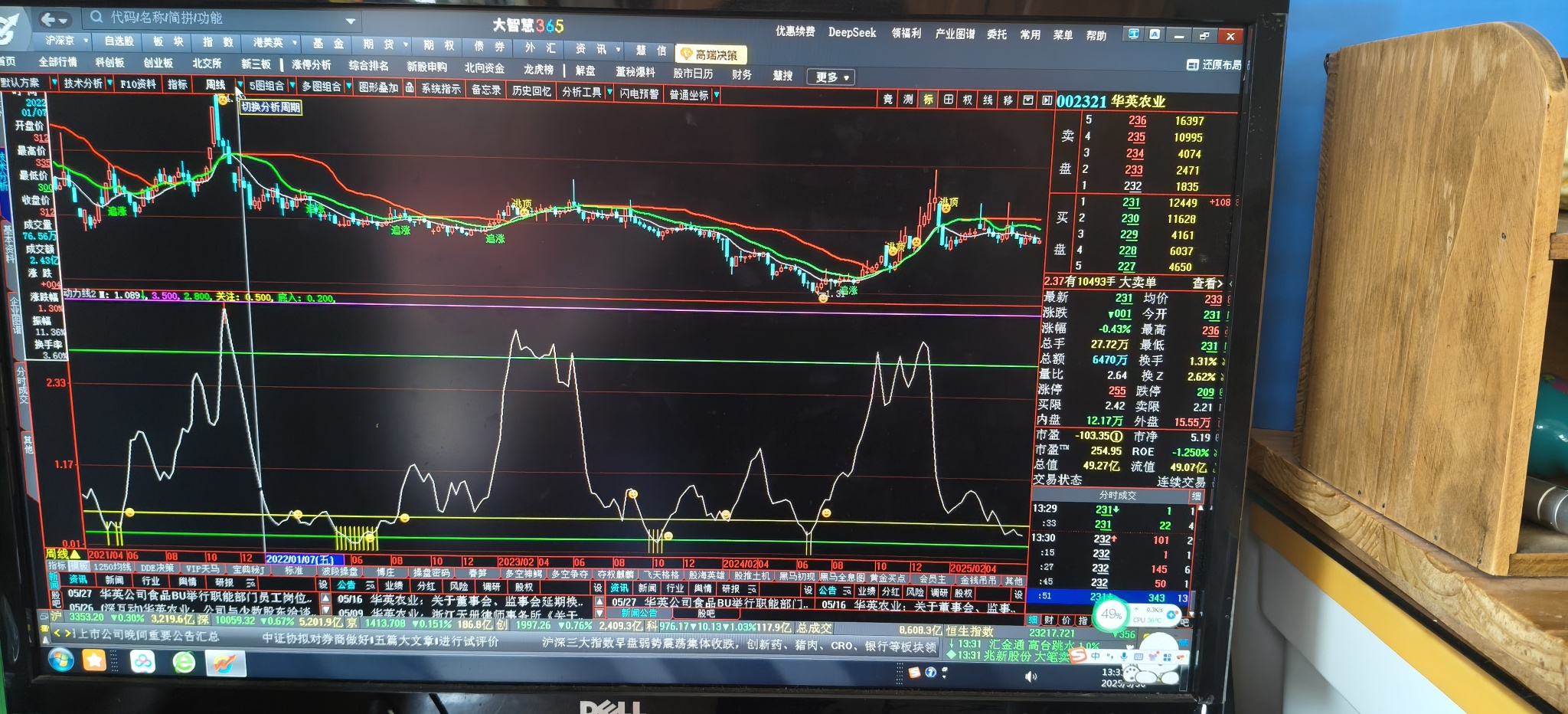
Task: Click the 设 settings button left of 公告
Action: [322, 585]
